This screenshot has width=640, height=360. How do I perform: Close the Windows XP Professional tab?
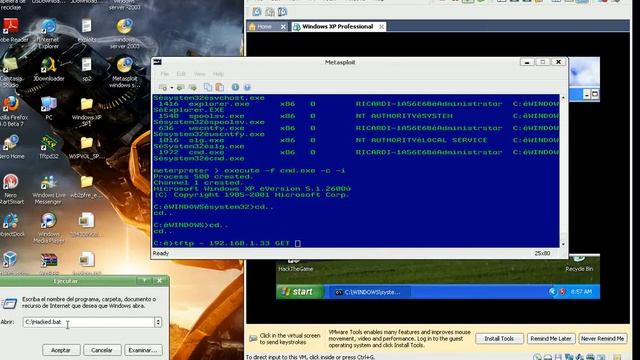click(381, 27)
